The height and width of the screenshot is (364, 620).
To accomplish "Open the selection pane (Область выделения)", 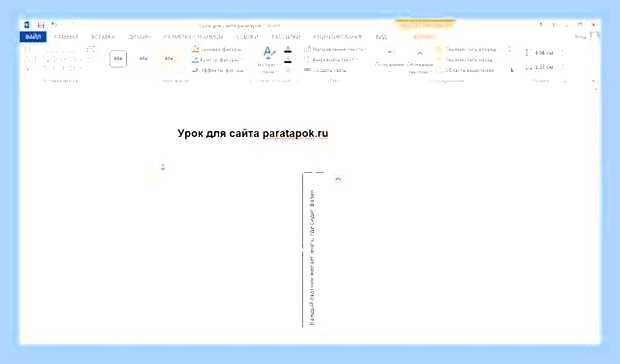I will click(466, 70).
